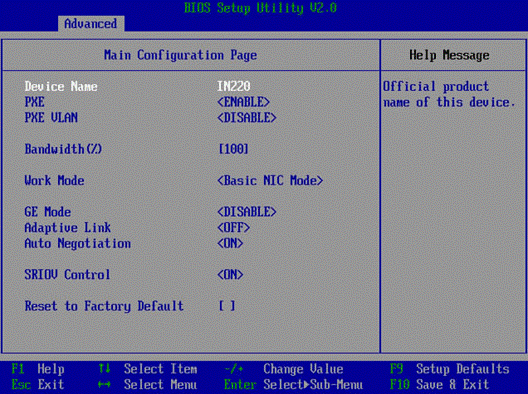Screen dimensions: 528x394
Task: Click the Esc Exit key hint
Action: pyautogui.click(x=38, y=384)
